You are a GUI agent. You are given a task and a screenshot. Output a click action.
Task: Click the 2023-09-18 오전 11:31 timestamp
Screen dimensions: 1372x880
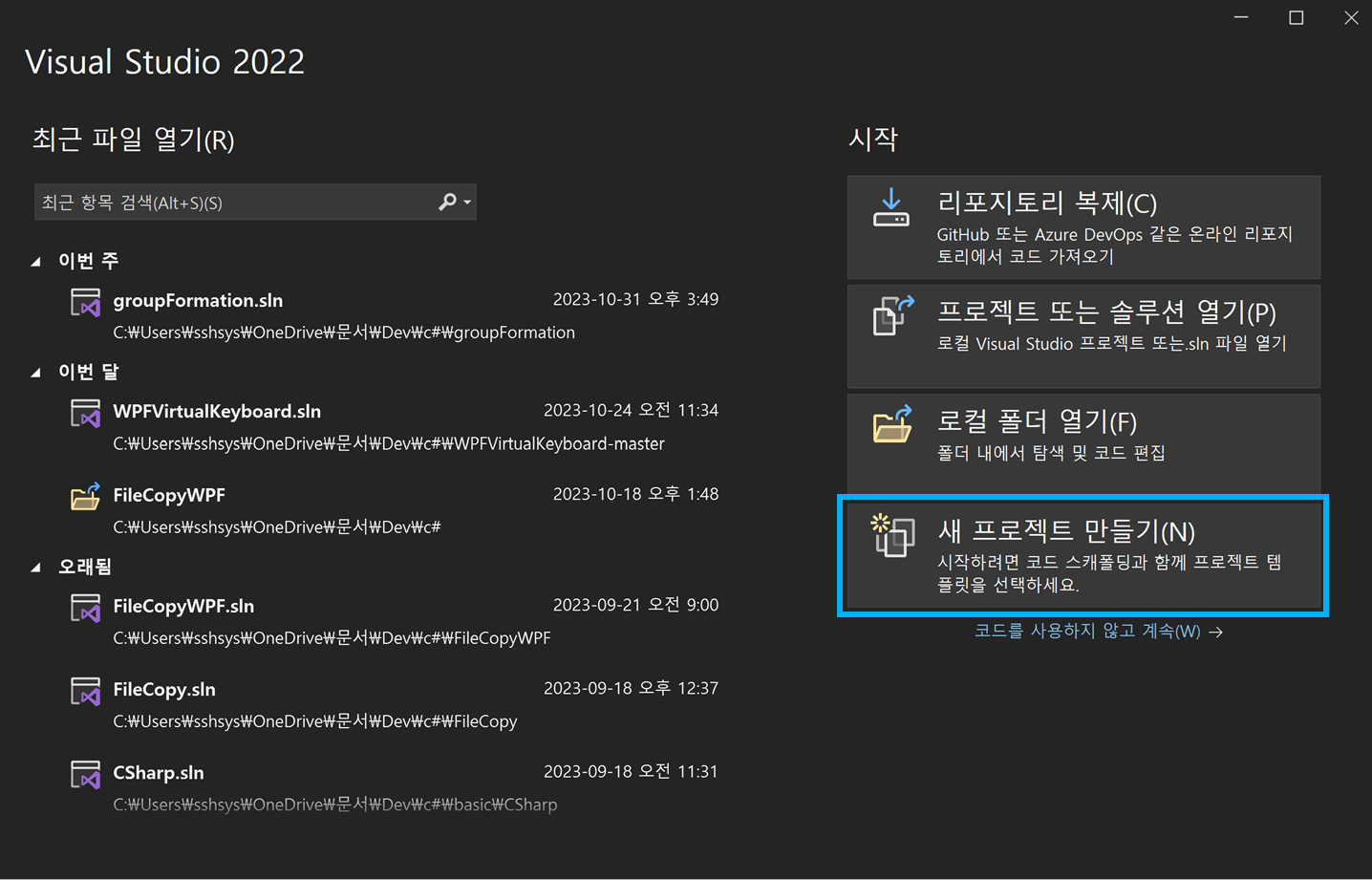(631, 771)
